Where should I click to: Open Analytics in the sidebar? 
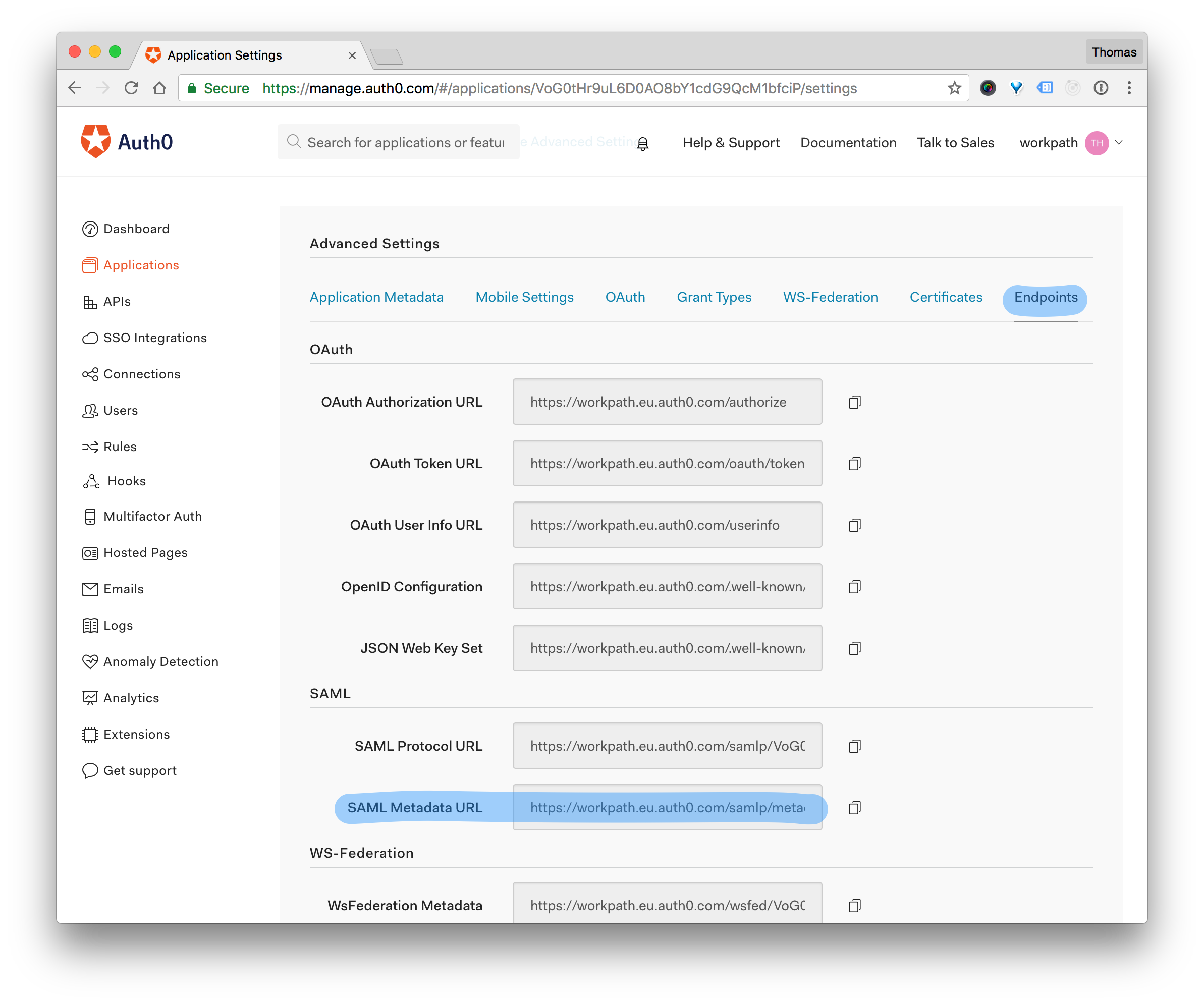point(121,698)
